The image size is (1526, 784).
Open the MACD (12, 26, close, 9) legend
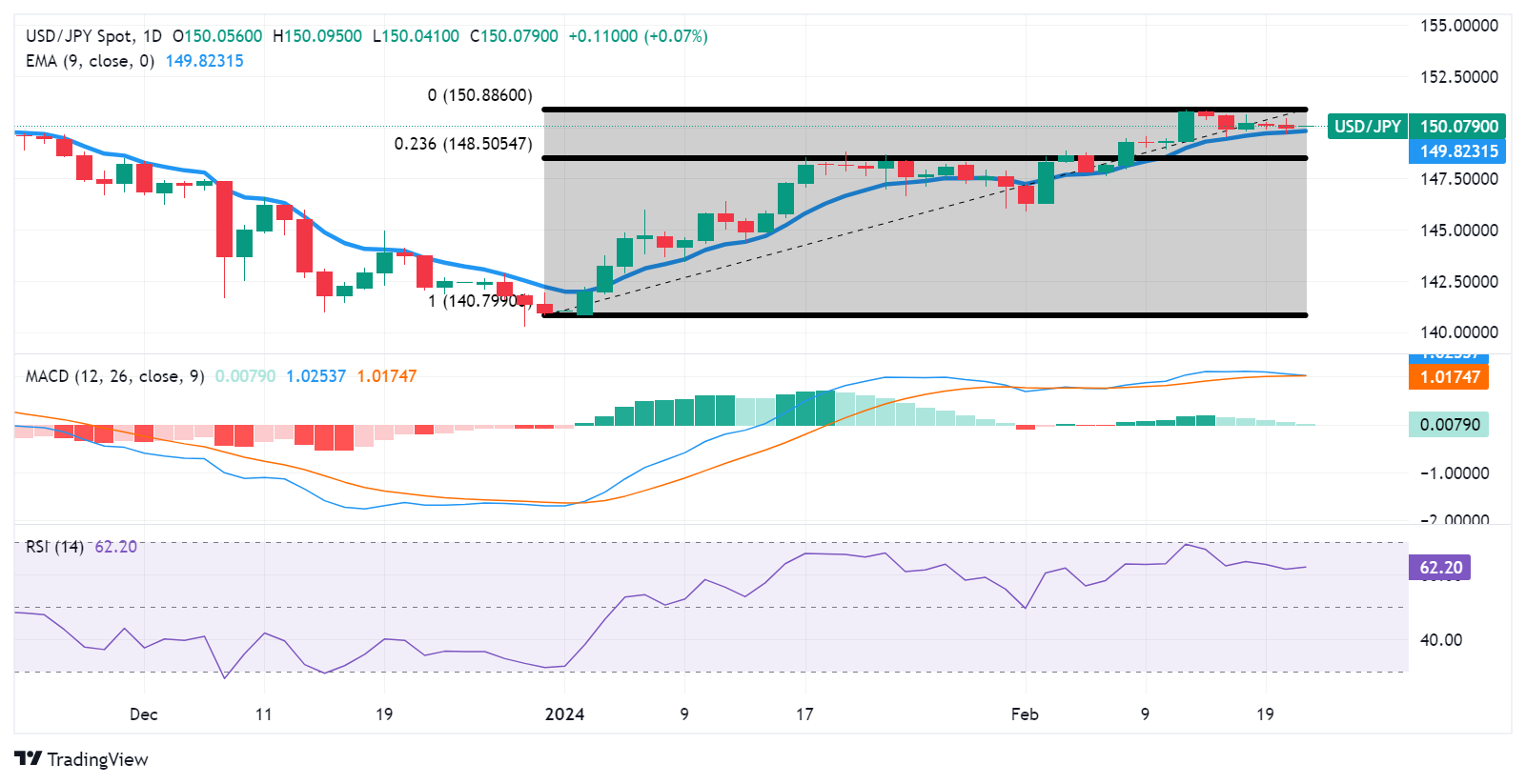tap(114, 376)
